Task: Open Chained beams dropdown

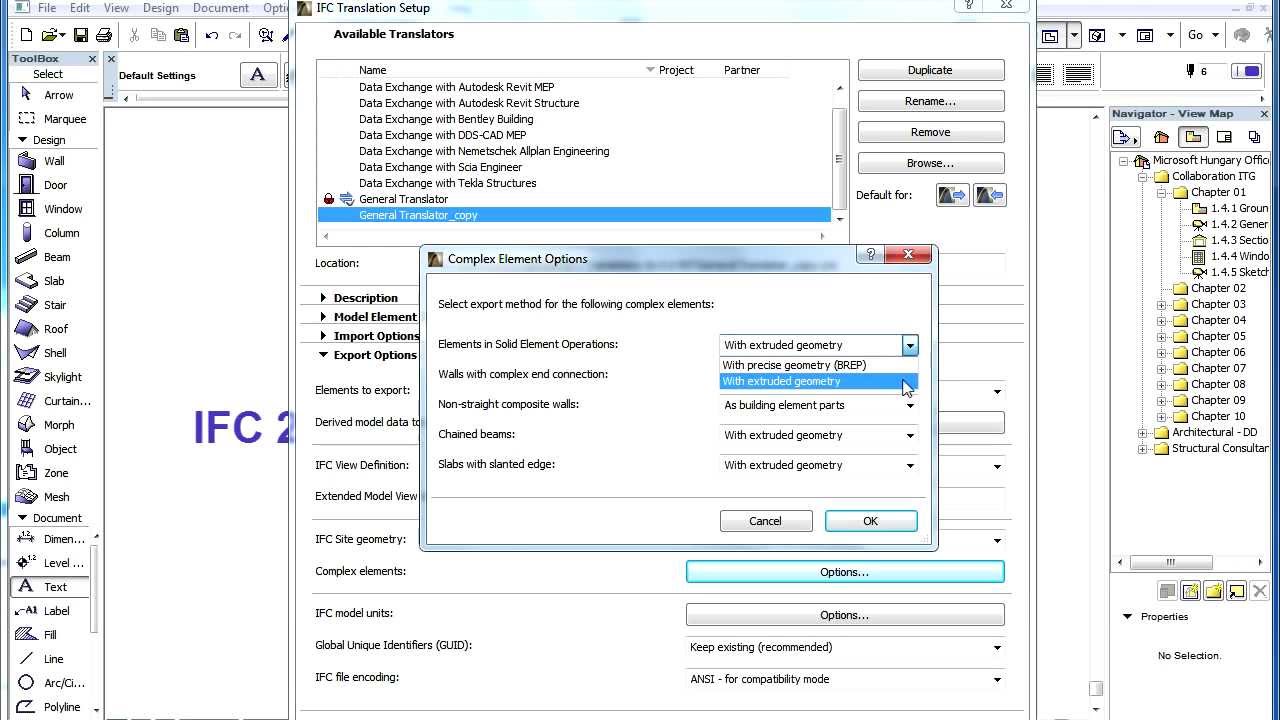Action: pyautogui.click(x=818, y=435)
